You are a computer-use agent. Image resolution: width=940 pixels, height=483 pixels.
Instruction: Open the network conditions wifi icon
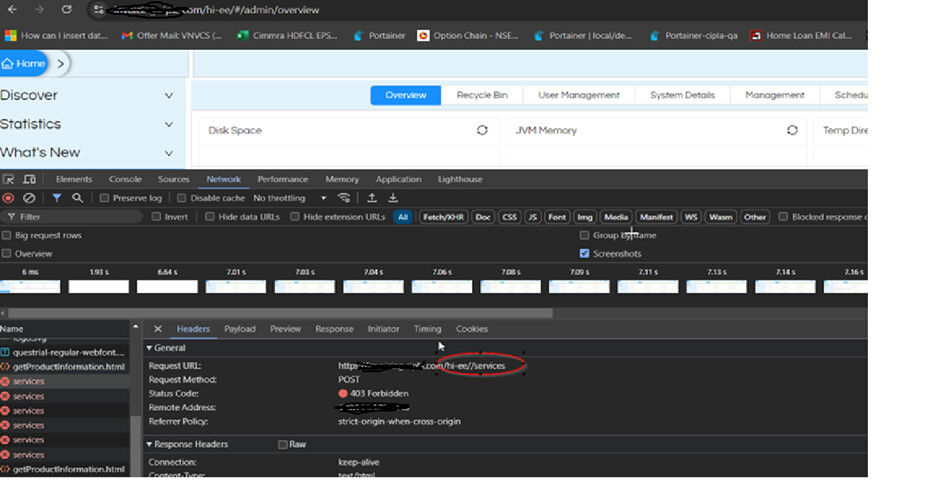(344, 198)
